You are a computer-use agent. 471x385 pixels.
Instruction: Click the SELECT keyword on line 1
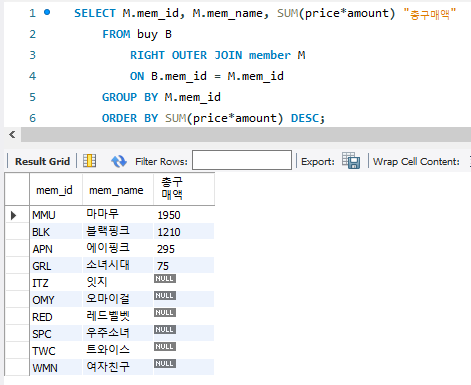(x=95, y=13)
